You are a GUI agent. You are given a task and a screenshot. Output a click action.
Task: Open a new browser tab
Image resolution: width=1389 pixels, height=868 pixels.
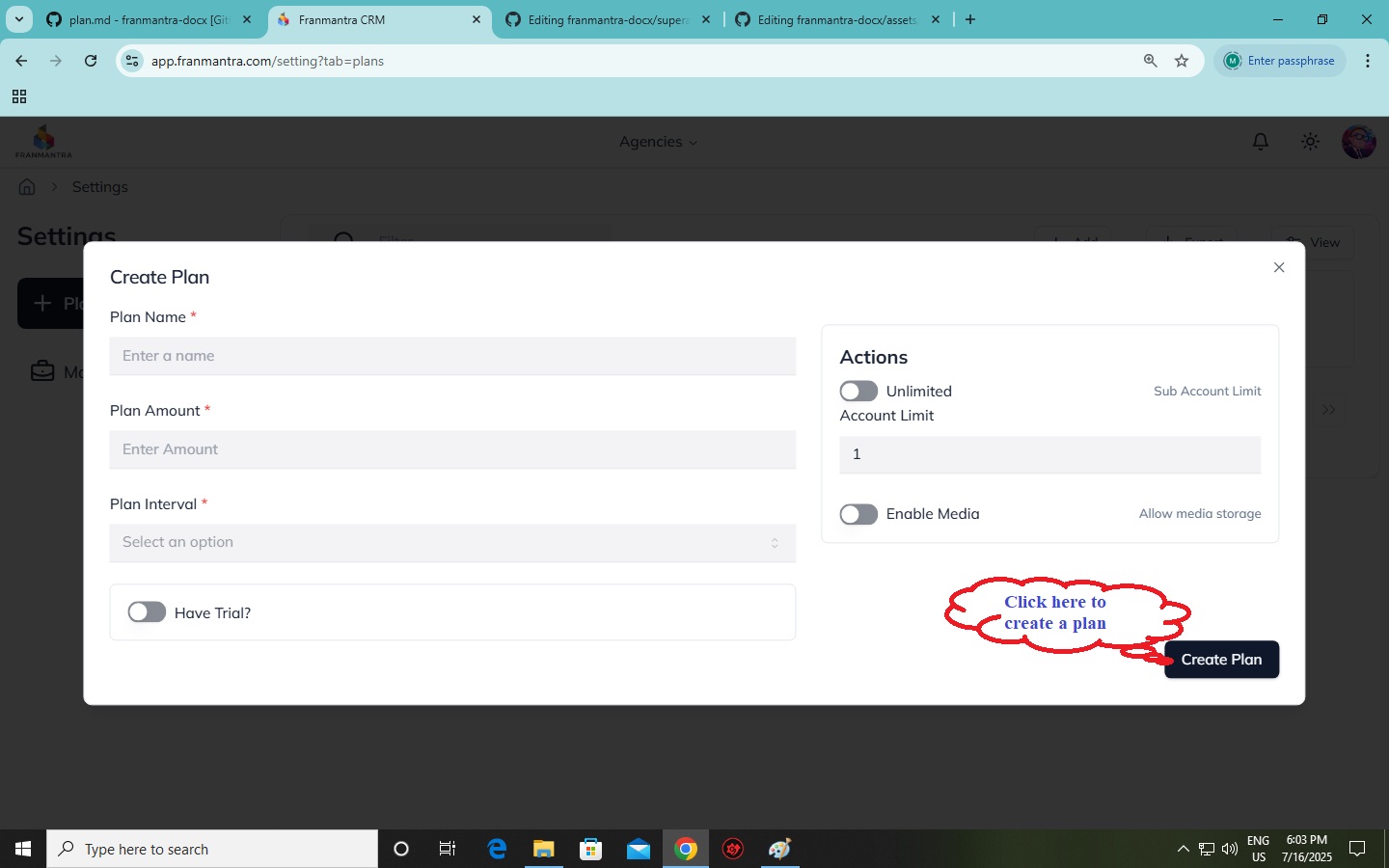coord(970,19)
